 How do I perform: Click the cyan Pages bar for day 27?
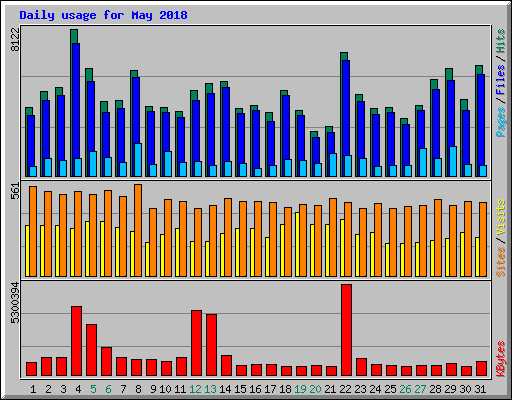pyautogui.click(x=423, y=162)
